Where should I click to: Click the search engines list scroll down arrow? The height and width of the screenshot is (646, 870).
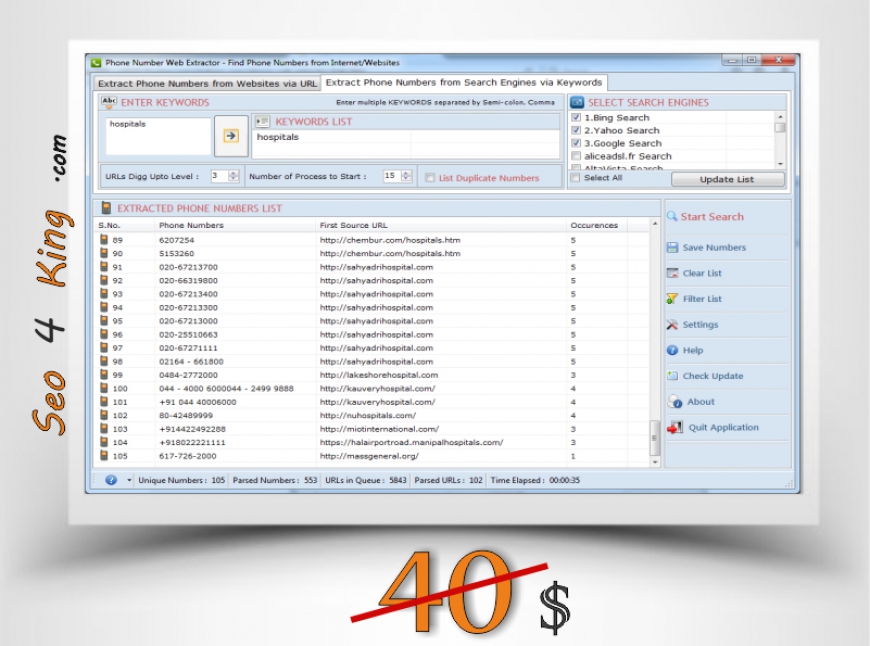pyautogui.click(x=780, y=164)
